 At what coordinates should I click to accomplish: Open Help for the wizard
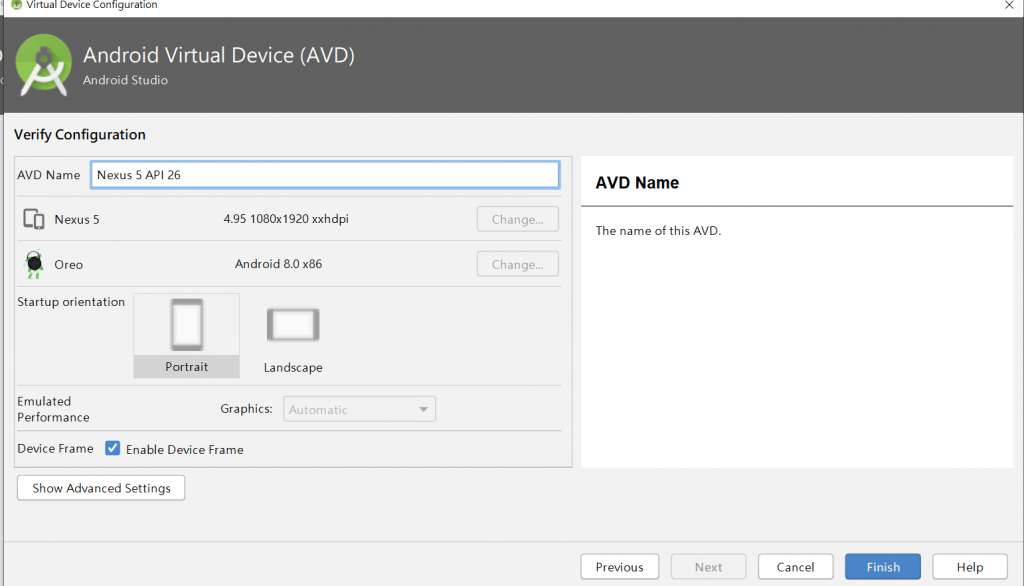(970, 567)
